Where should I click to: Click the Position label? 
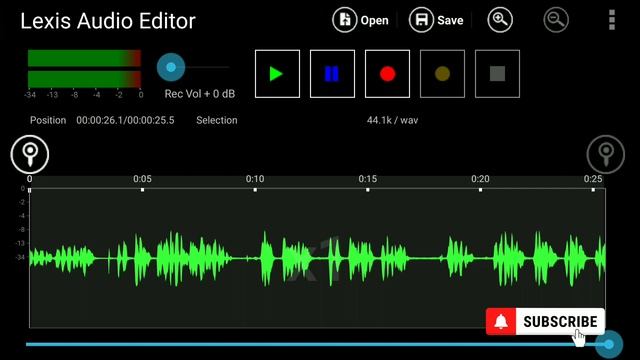48,120
